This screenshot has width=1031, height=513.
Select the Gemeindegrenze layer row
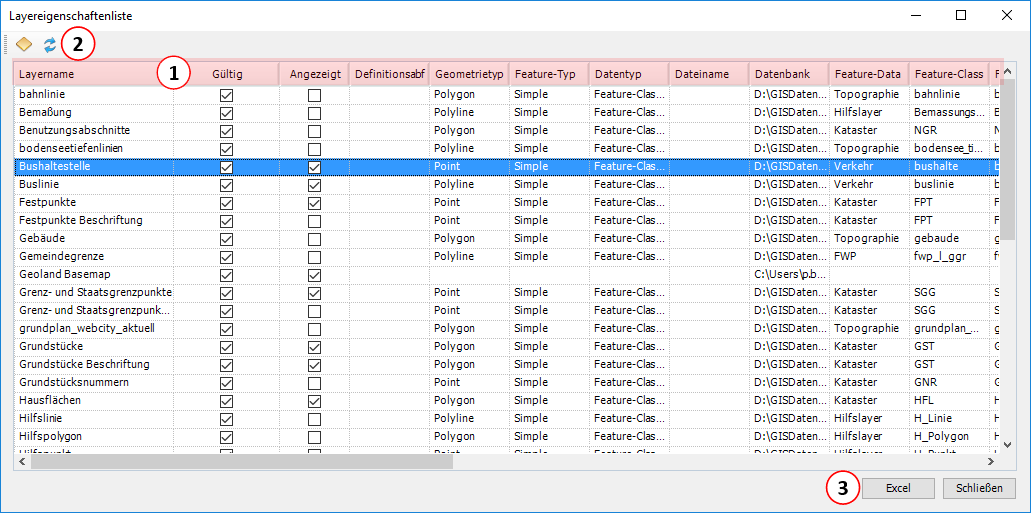(x=90, y=257)
